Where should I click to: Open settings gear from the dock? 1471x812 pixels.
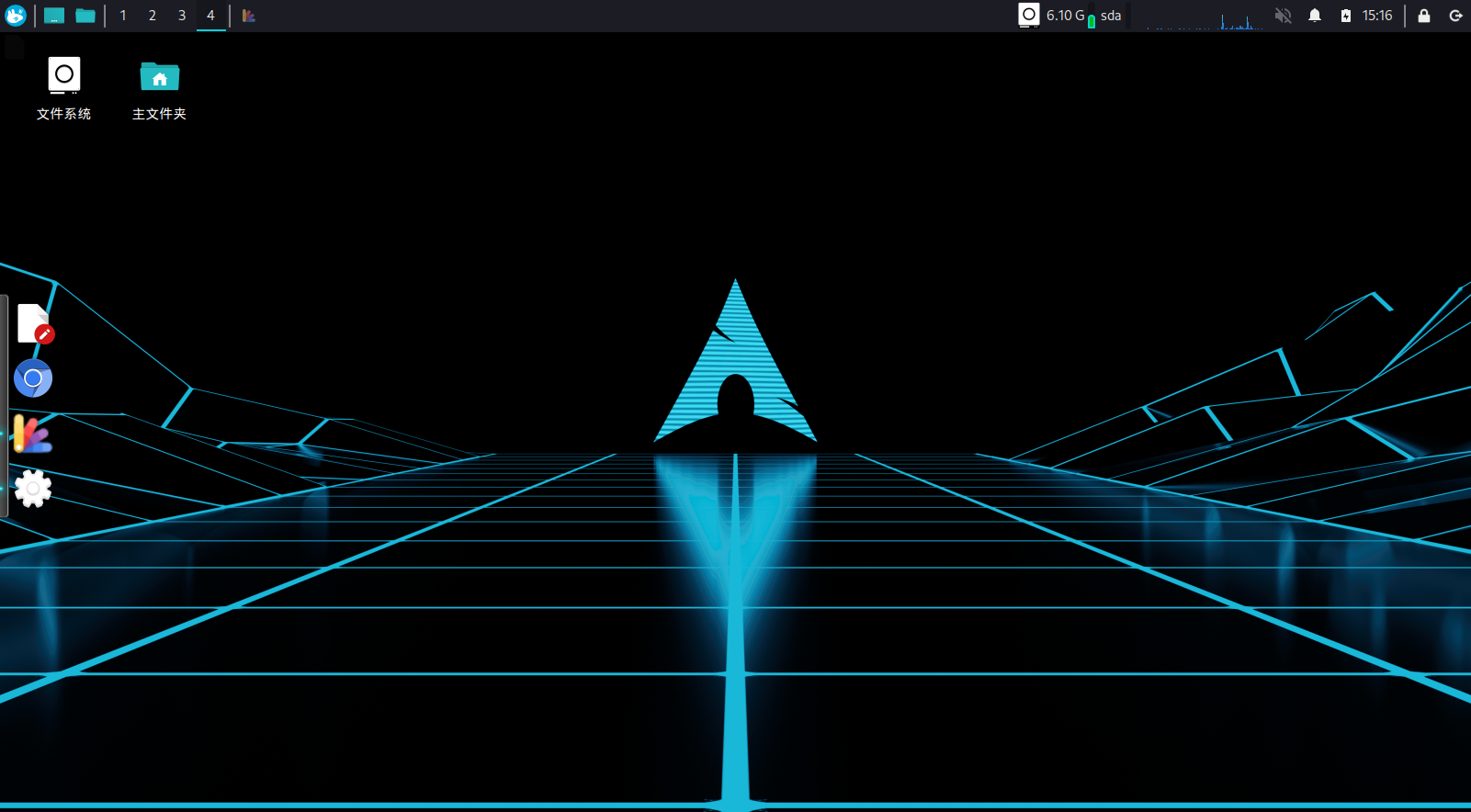(x=33, y=489)
